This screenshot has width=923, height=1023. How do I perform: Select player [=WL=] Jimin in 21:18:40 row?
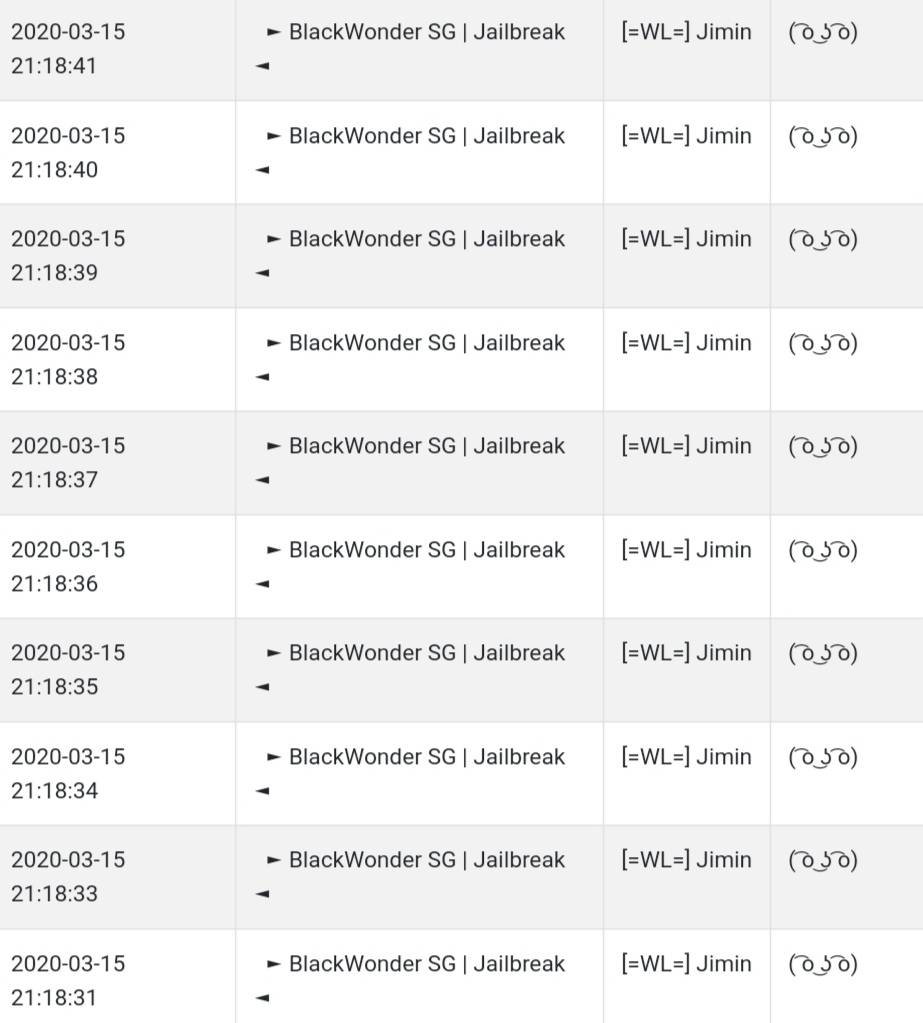click(x=686, y=136)
